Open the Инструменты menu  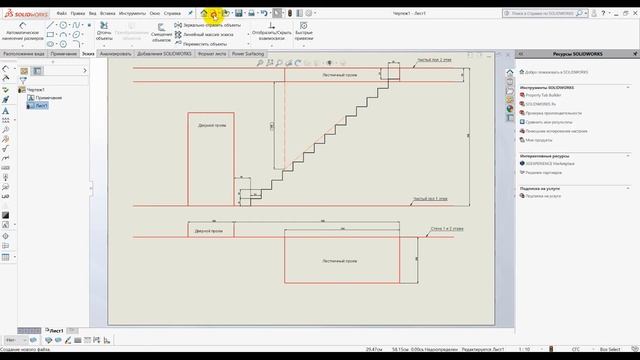click(x=132, y=13)
